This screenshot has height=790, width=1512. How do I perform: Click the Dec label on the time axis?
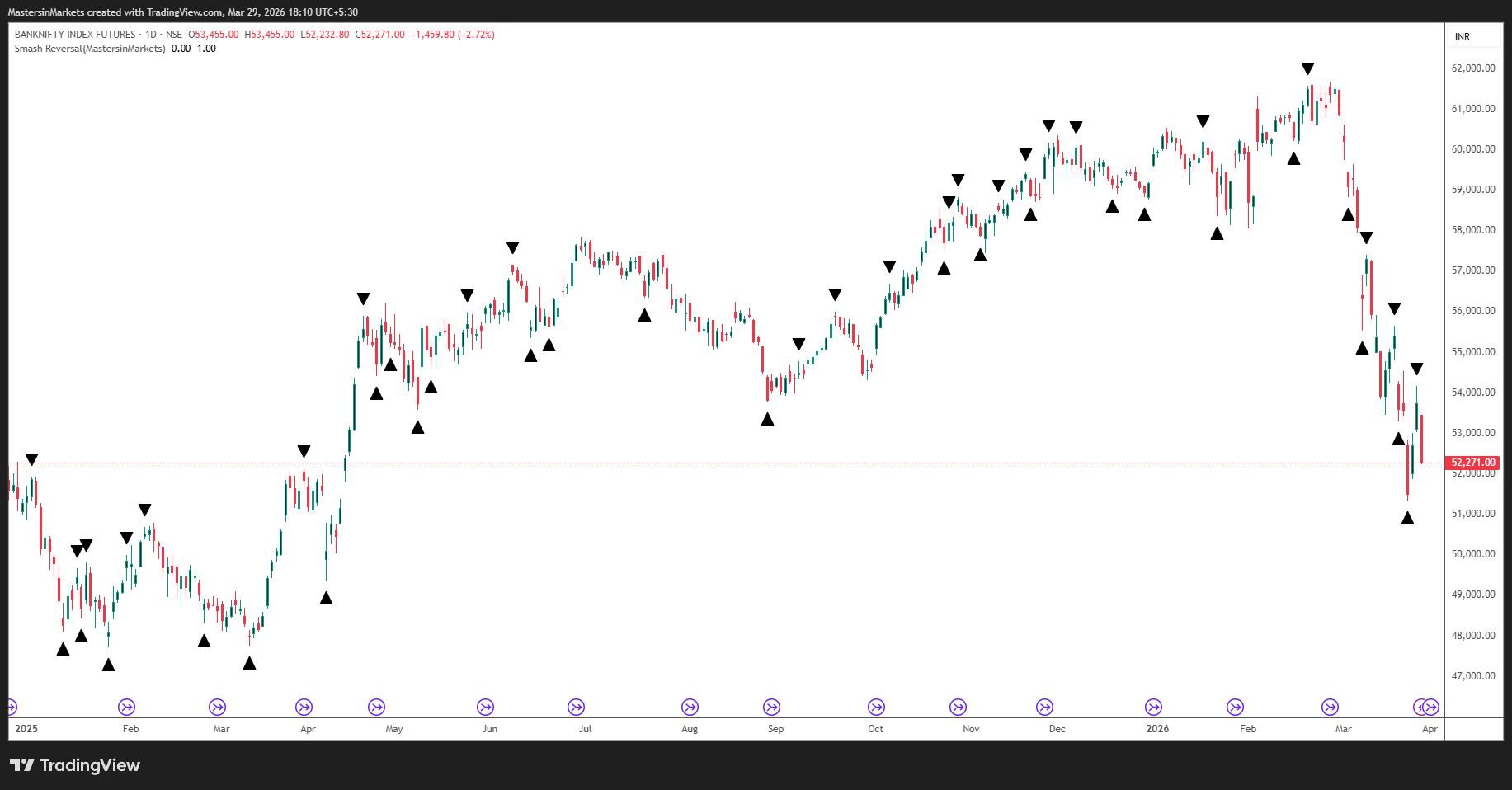pos(1057,729)
